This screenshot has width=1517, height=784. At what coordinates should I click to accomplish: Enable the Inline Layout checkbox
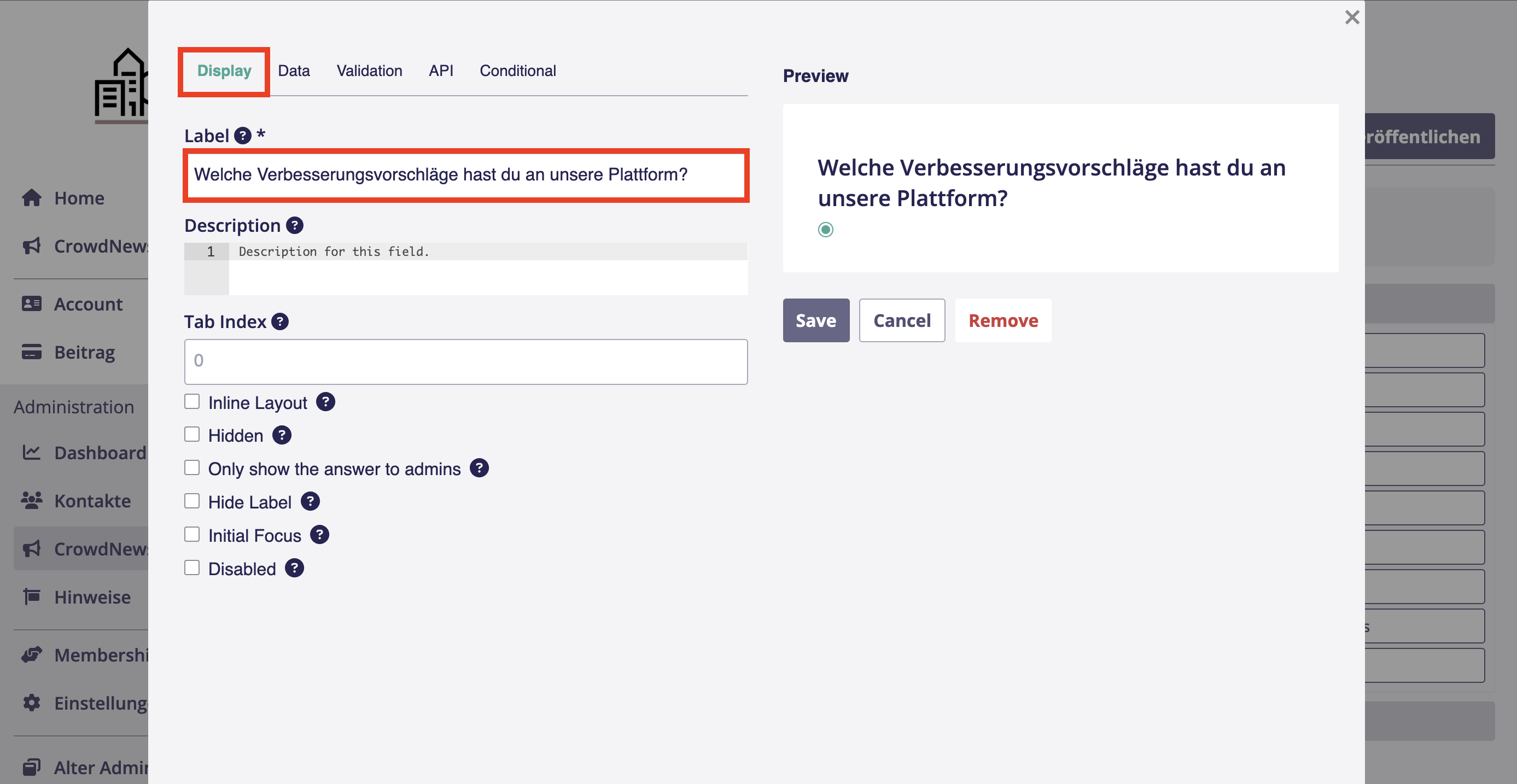[192, 402]
